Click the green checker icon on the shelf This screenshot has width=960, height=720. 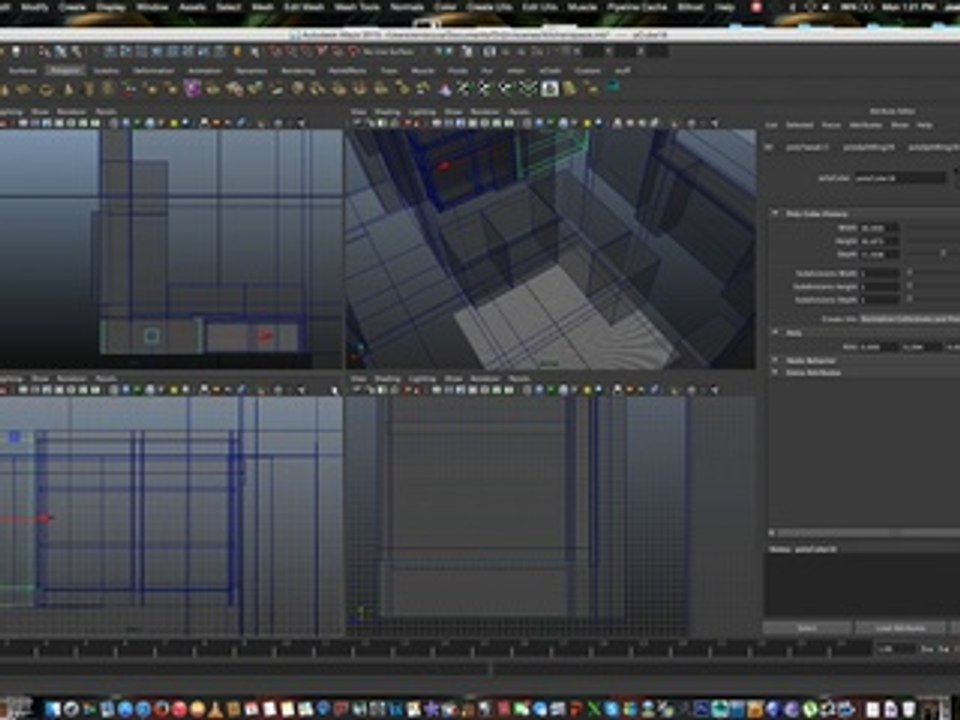(x=528, y=89)
